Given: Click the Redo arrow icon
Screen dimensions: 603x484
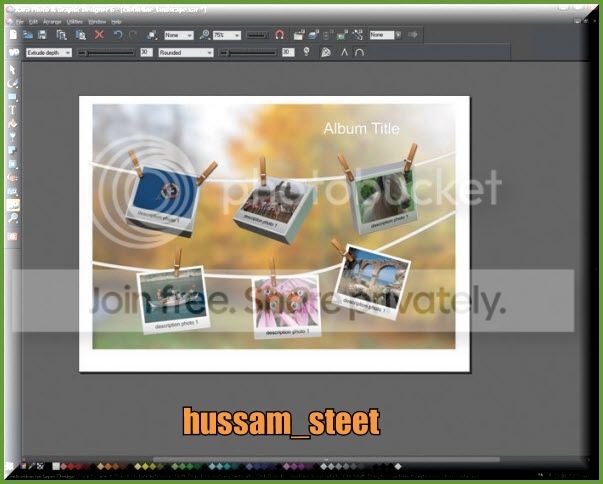Looking at the screenshot, I should click(133, 34).
